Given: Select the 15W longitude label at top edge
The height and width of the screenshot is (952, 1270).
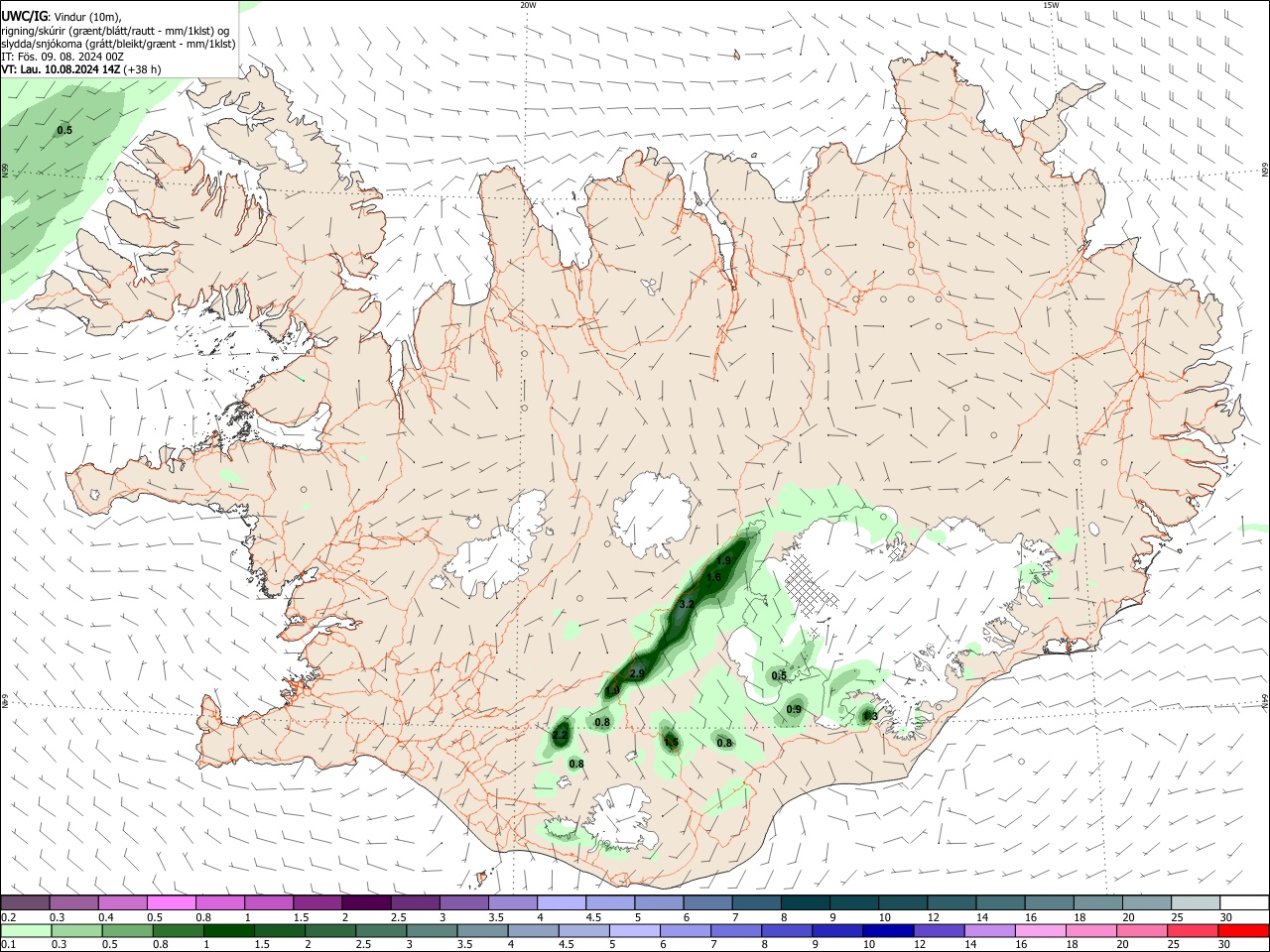Looking at the screenshot, I should pyautogui.click(x=1051, y=5).
